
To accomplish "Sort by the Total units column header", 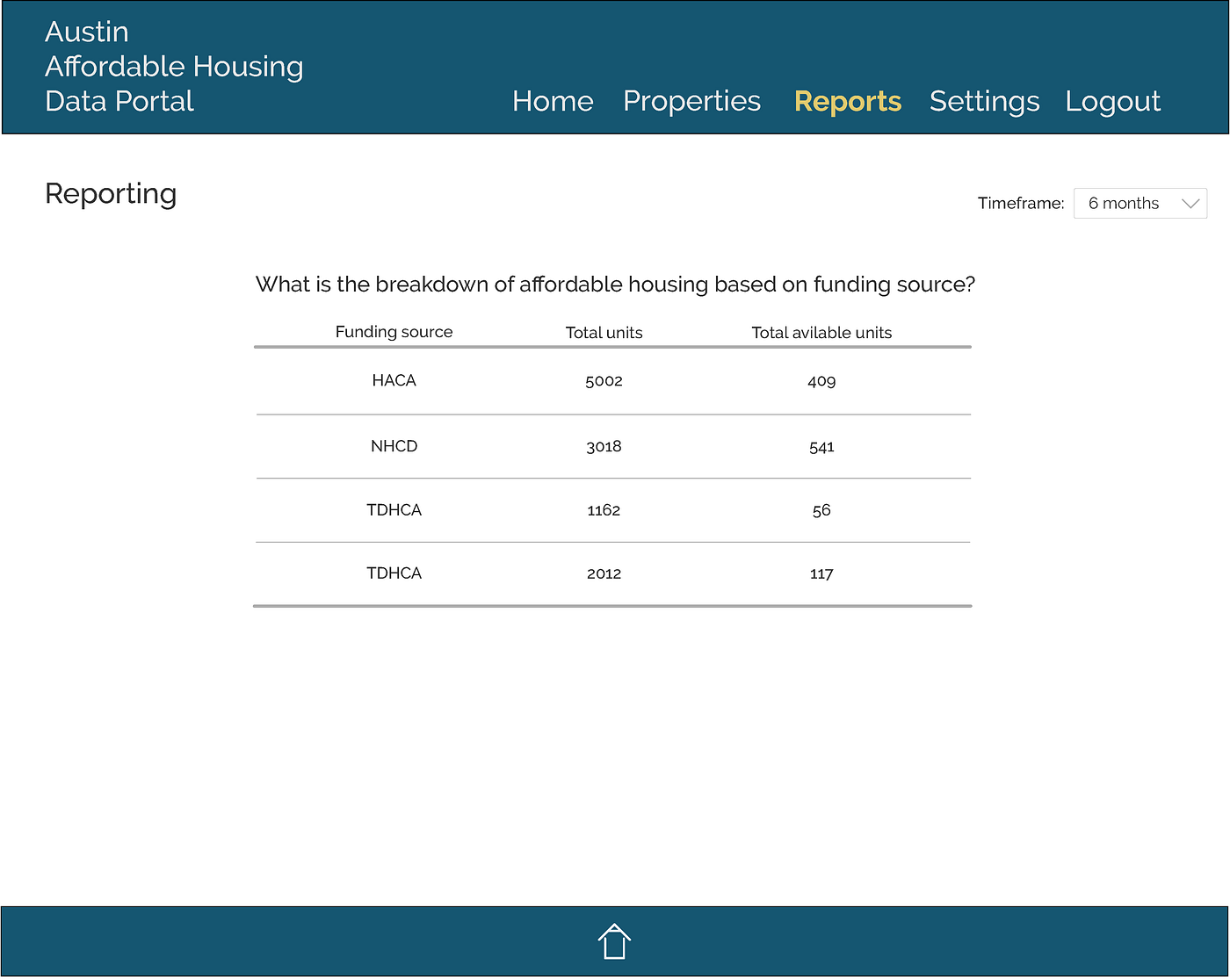I will 604,332.
